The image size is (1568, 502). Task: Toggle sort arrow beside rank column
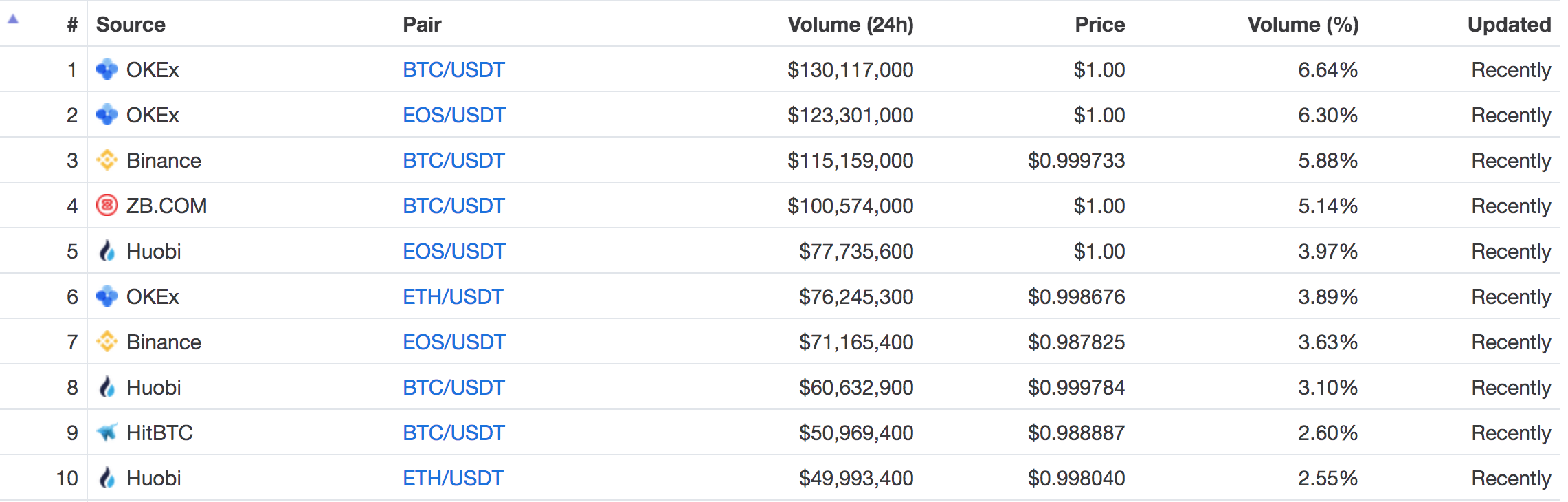(13, 20)
